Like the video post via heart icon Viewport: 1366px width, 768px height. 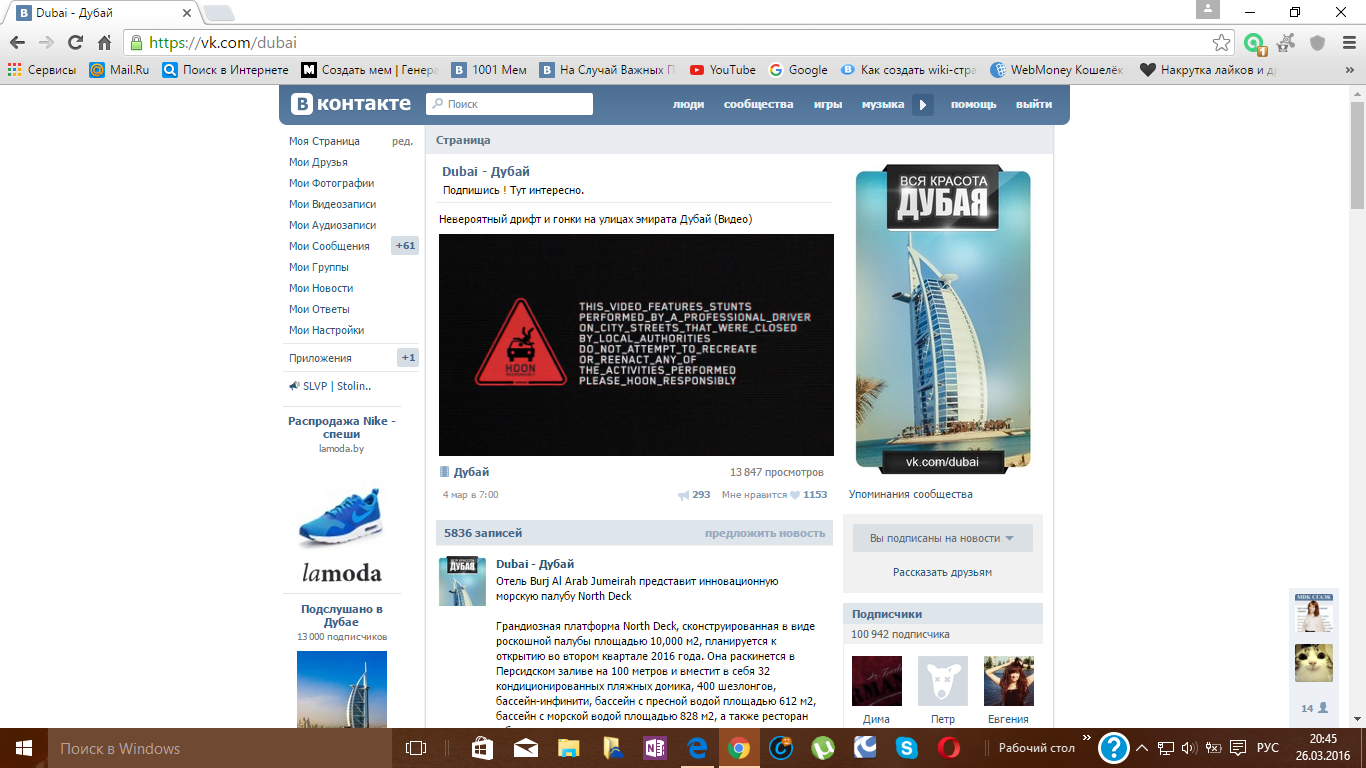(796, 495)
